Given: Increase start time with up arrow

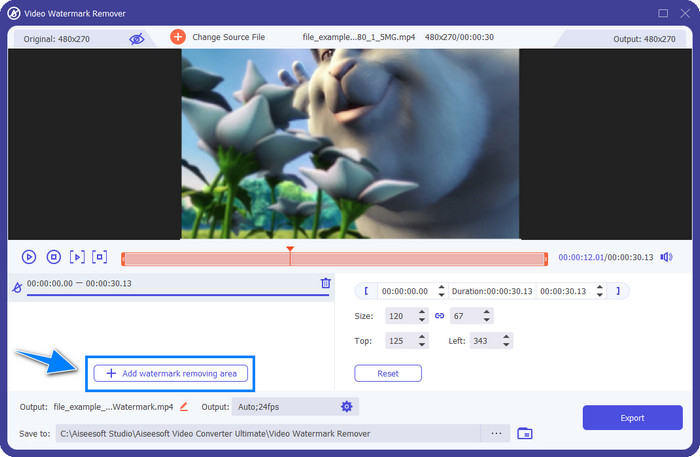Looking at the screenshot, I should (441, 287).
